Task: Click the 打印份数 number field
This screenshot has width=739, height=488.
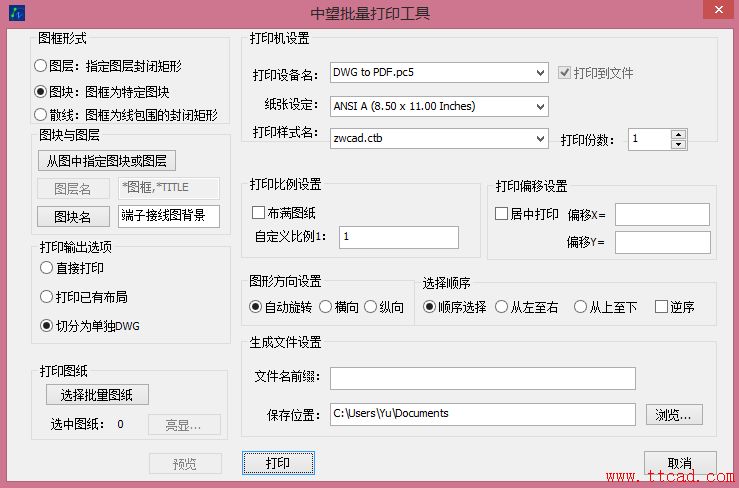Action: tap(649, 140)
